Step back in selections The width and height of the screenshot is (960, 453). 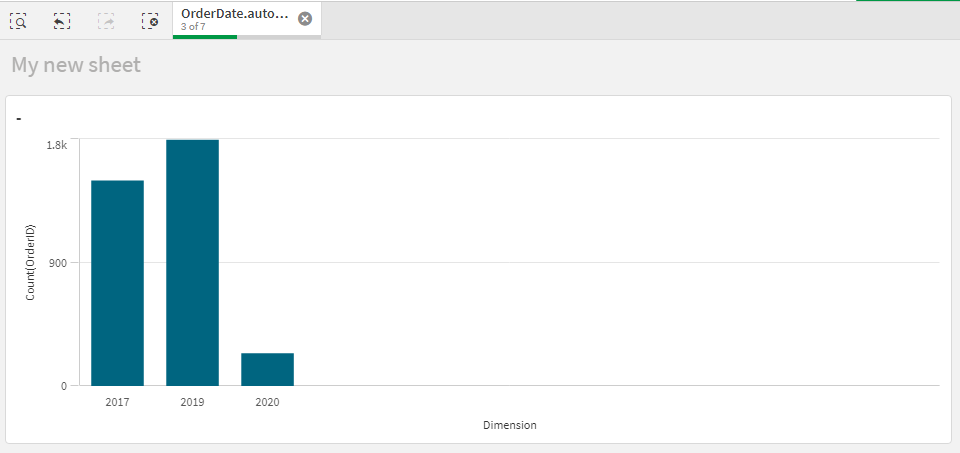coord(62,20)
